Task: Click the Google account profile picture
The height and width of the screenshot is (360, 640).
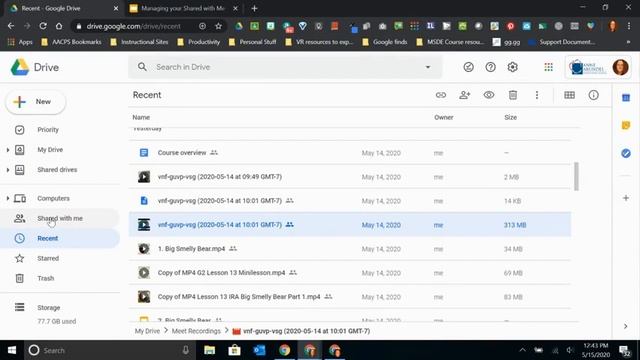Action: (620, 67)
